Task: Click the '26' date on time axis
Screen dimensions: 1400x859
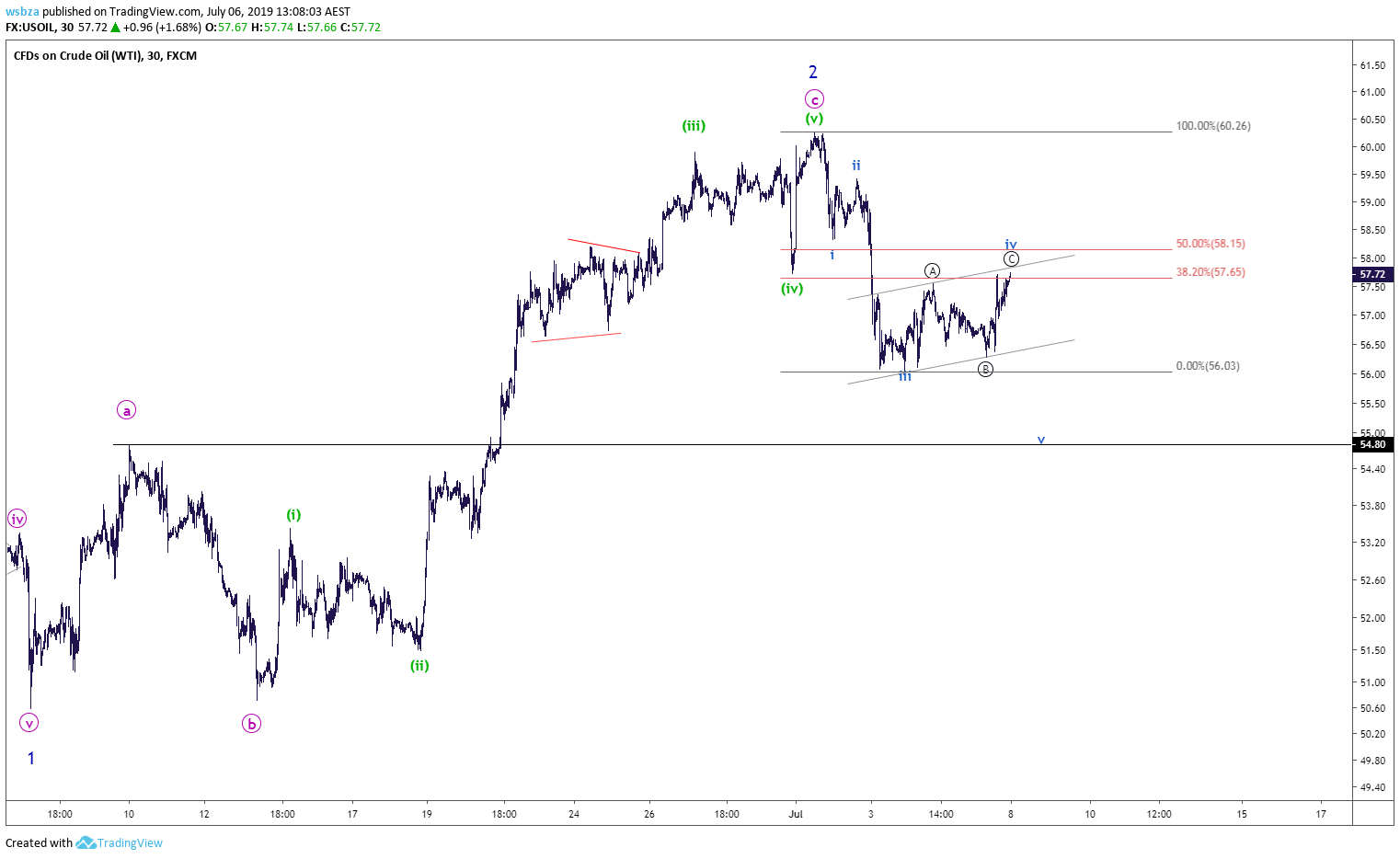Action: [649, 814]
